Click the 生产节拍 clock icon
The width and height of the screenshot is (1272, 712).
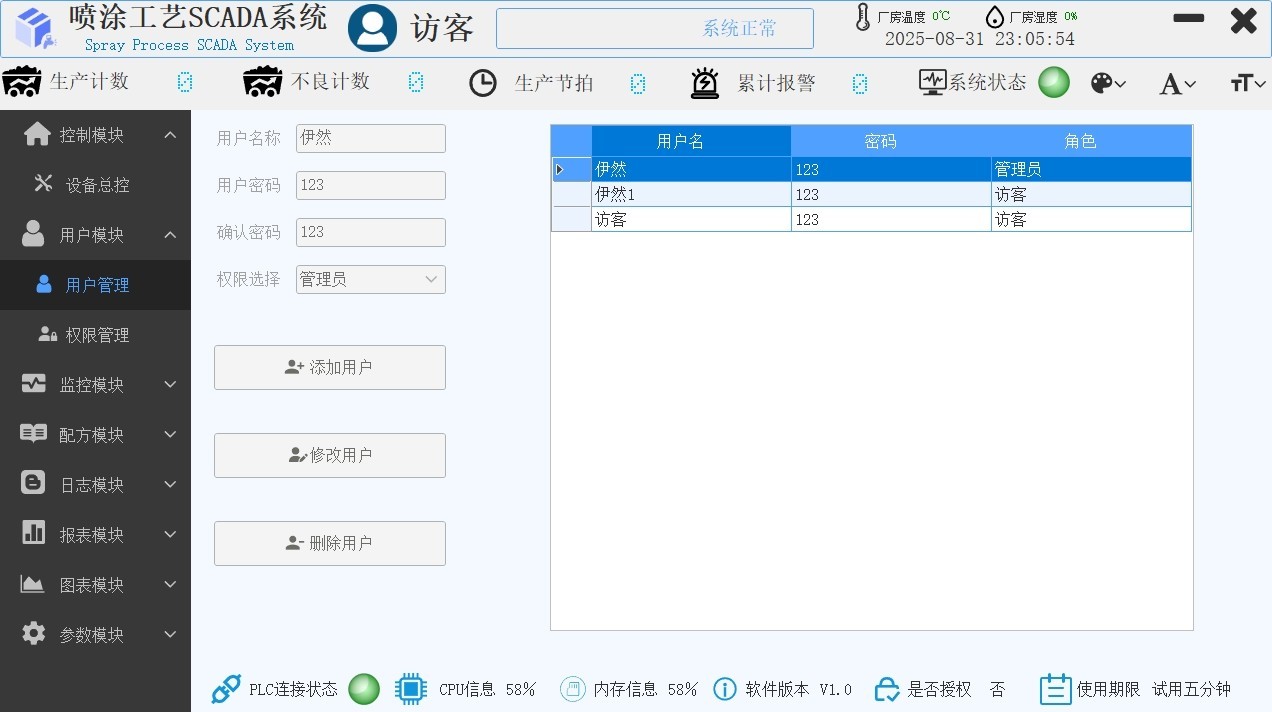(x=483, y=83)
